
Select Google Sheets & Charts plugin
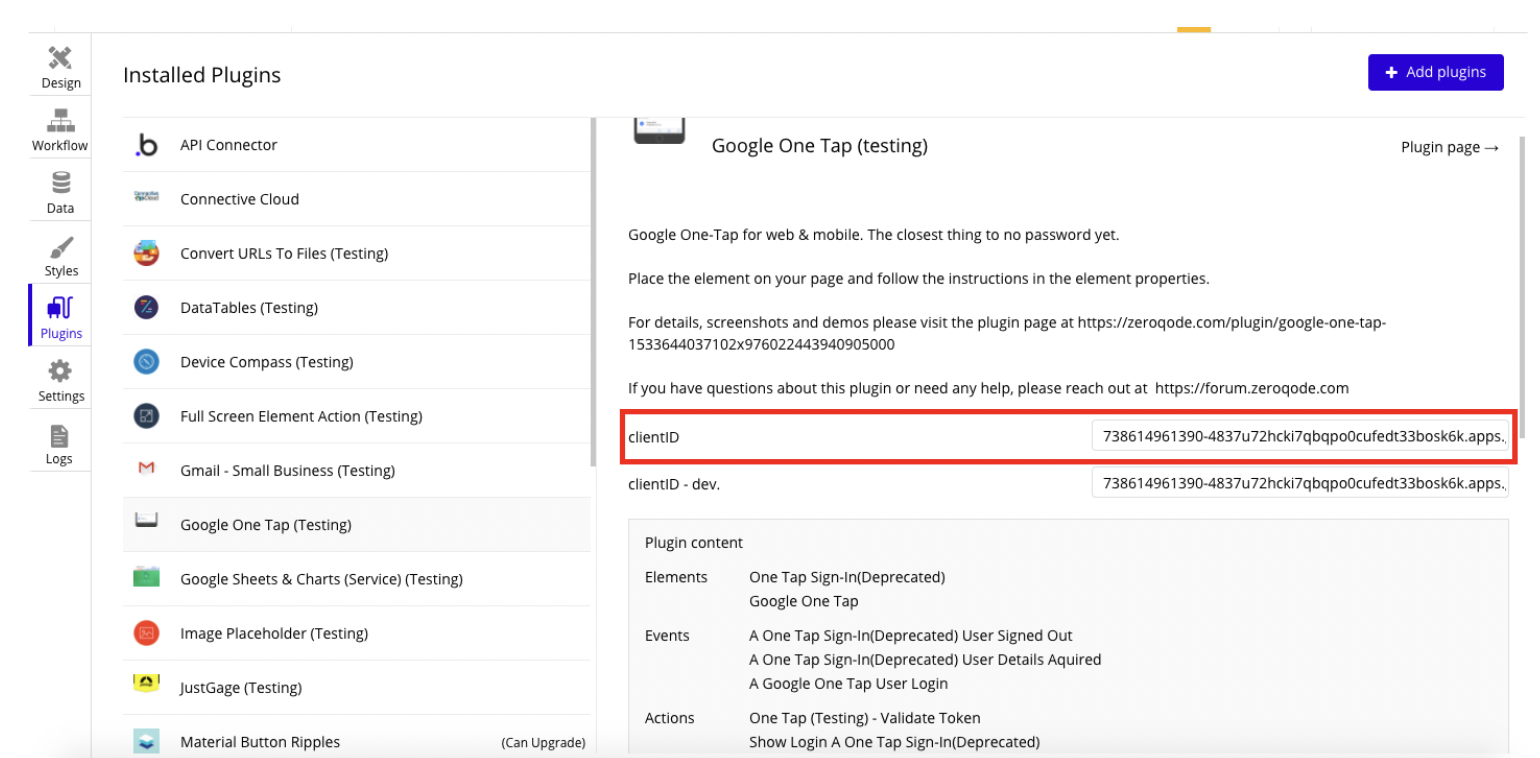320,579
